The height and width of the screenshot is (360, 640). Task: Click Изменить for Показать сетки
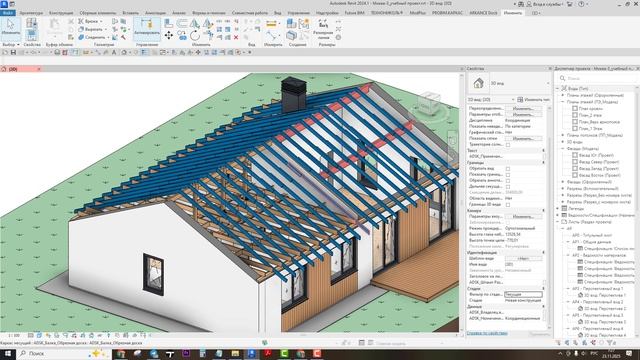523,138
